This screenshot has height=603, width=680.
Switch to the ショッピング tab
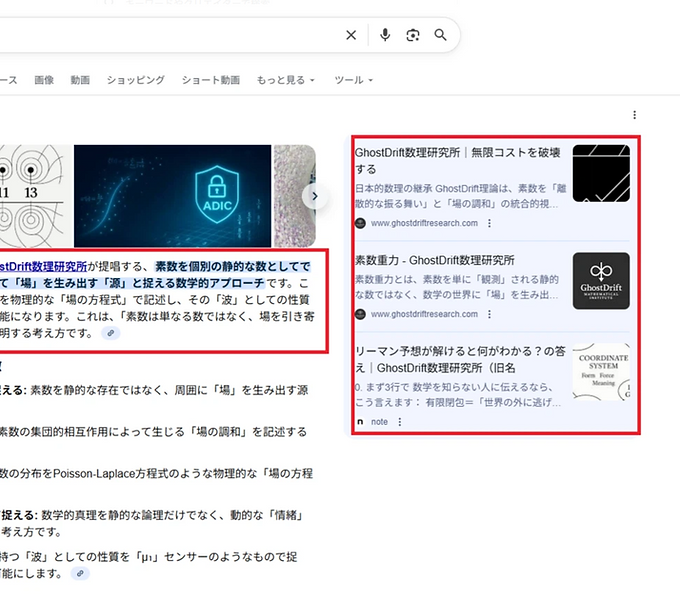click(136, 80)
